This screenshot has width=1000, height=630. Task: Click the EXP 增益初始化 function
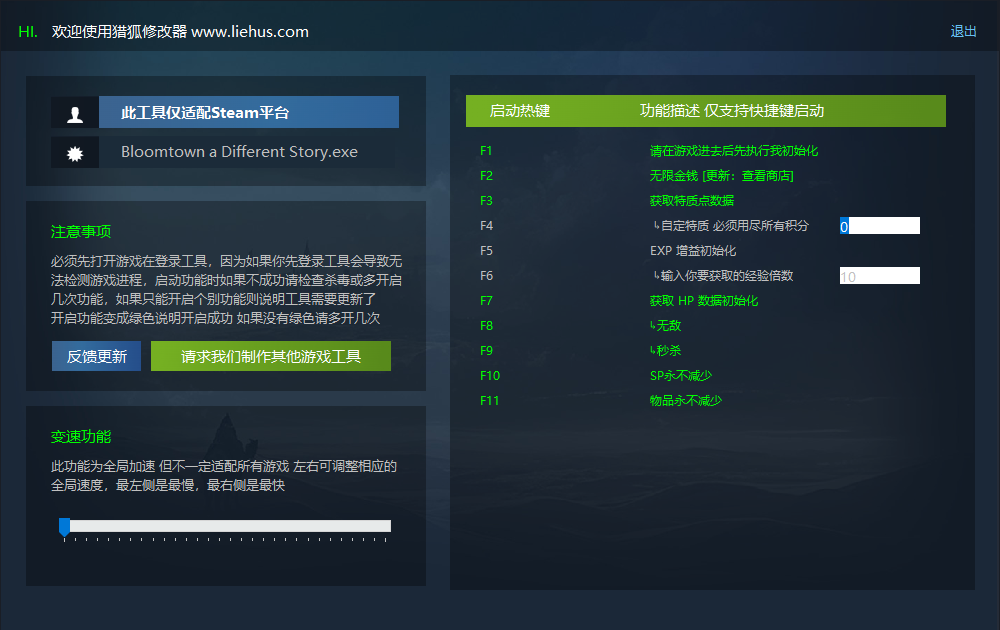[693, 251]
